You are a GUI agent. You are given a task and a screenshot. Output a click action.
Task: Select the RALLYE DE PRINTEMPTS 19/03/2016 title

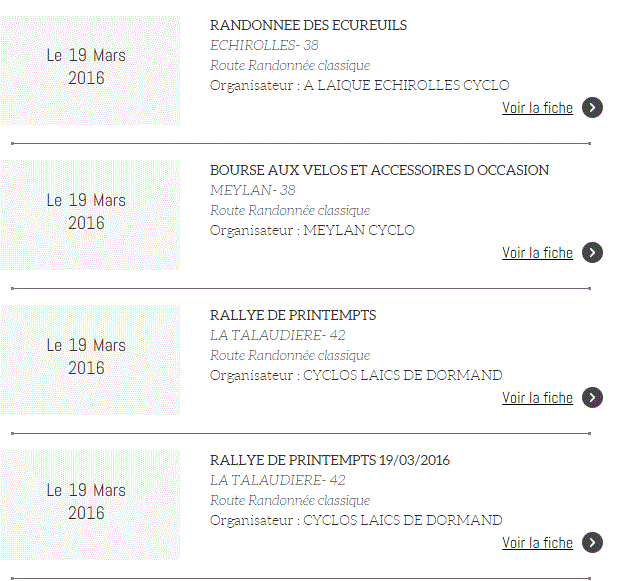tap(330, 460)
